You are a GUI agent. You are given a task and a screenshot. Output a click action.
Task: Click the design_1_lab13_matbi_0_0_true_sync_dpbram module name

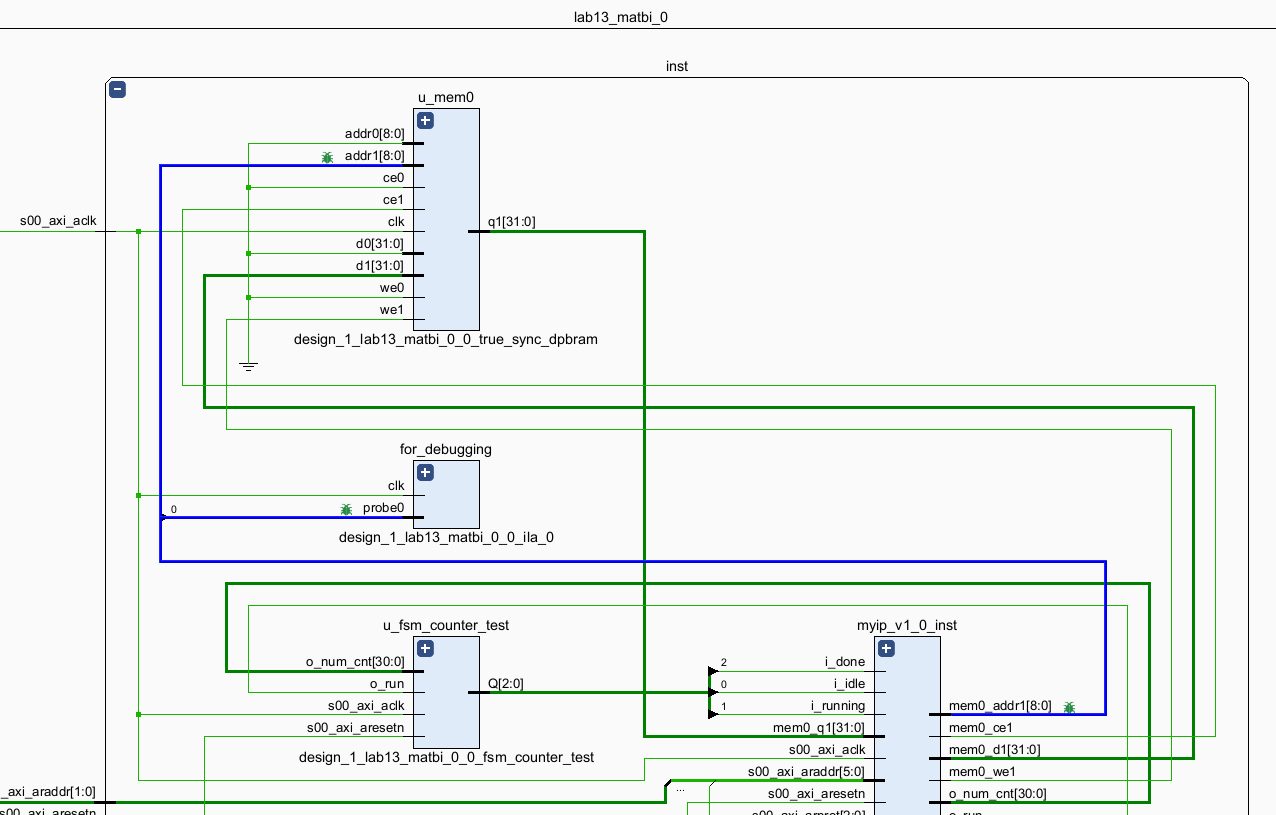446,339
